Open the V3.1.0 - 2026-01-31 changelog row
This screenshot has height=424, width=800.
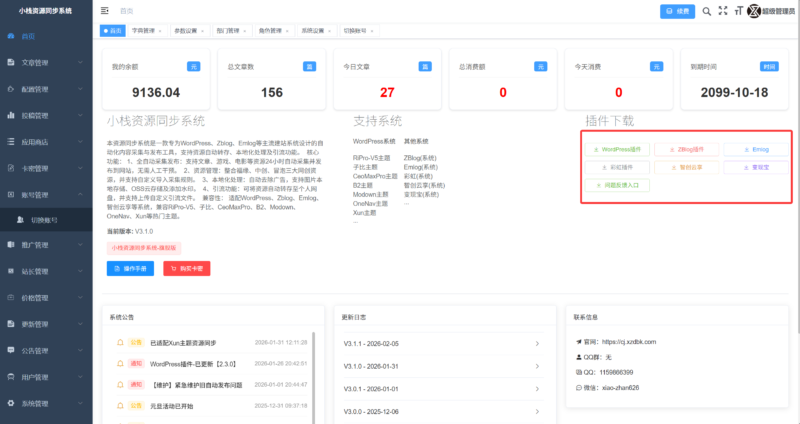tap(442, 366)
